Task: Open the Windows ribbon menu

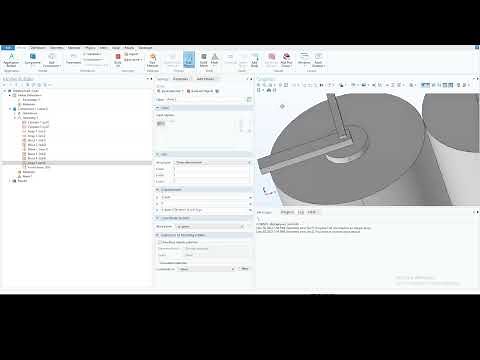Action: click(304, 59)
